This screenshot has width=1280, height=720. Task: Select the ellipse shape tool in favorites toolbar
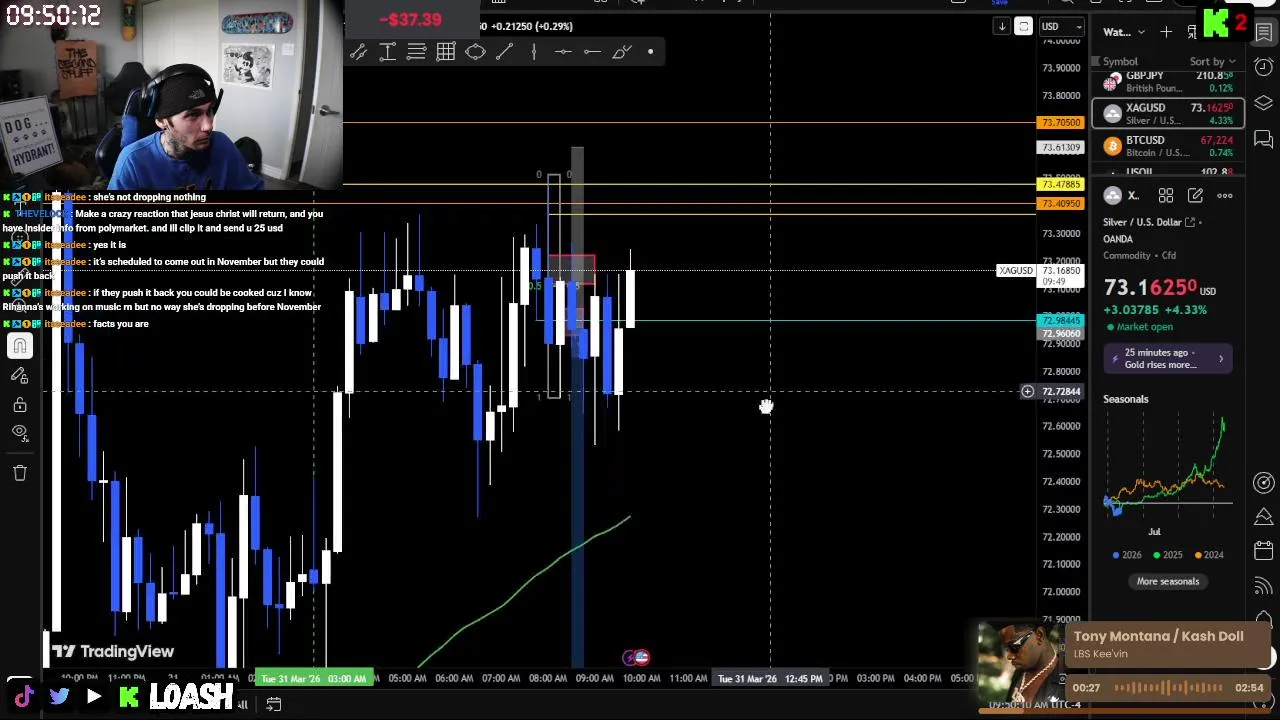click(475, 52)
